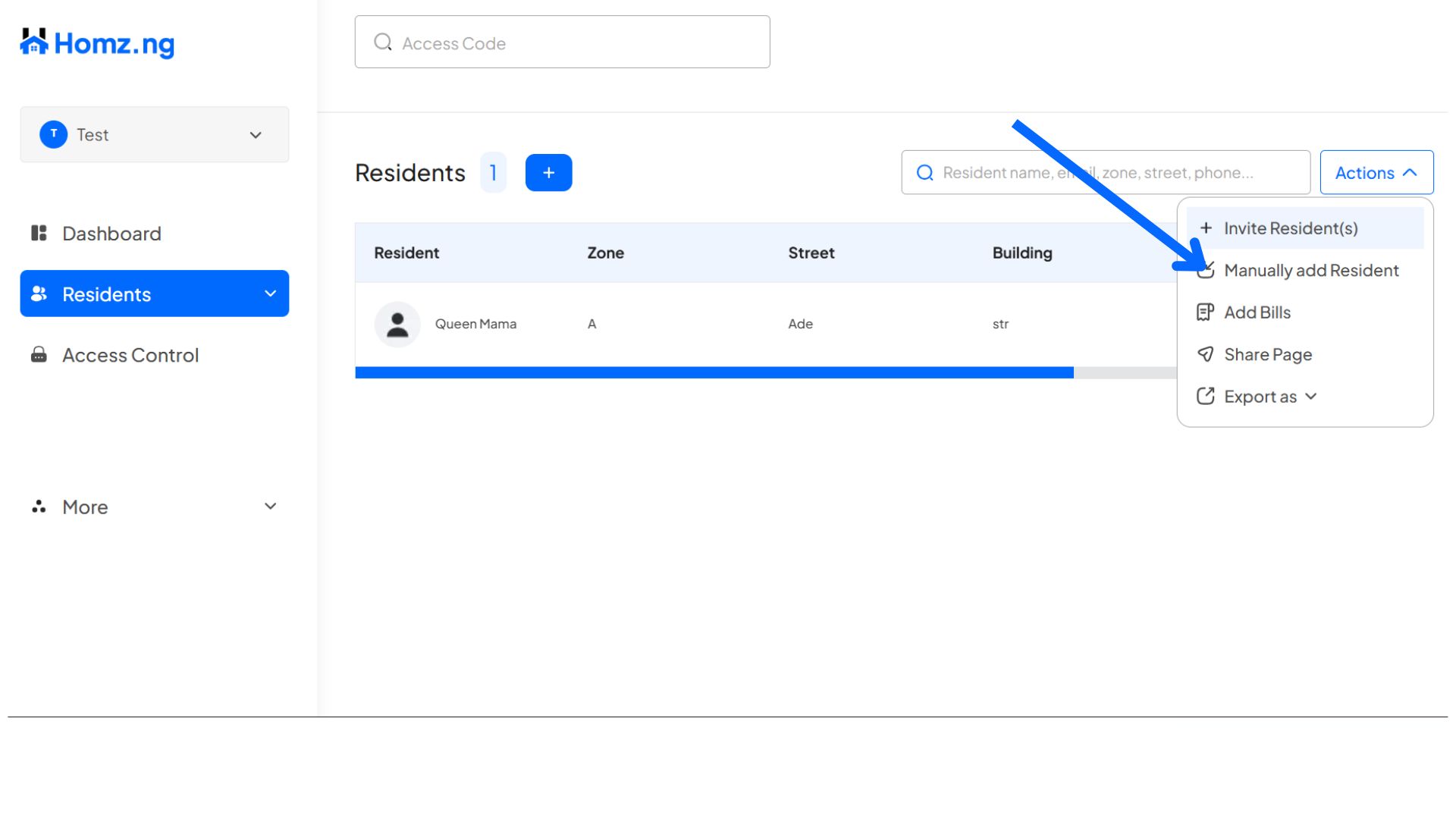The height and width of the screenshot is (819, 1456).
Task: Click the resident search magnifier icon
Action: click(924, 172)
